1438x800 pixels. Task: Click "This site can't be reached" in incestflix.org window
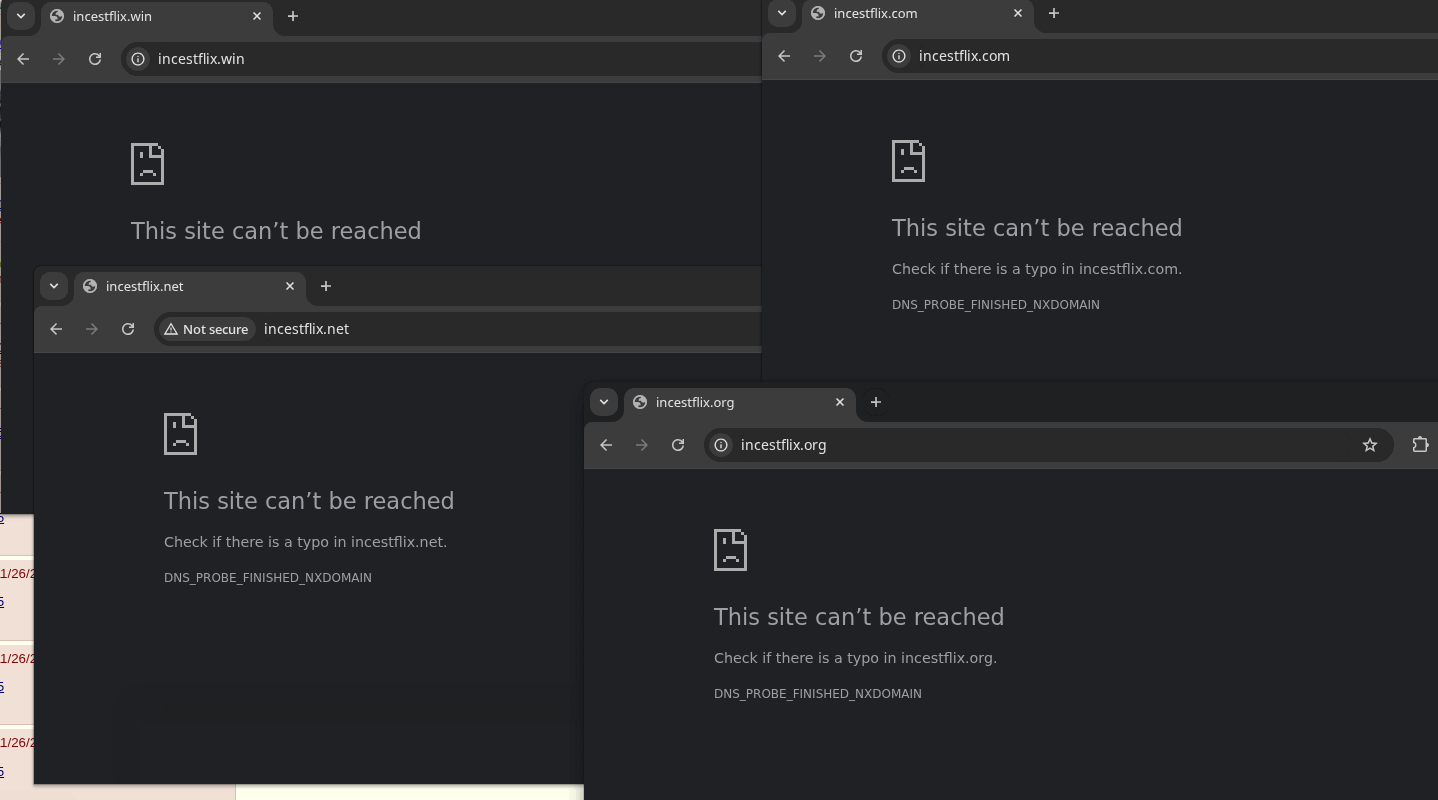tap(859, 617)
